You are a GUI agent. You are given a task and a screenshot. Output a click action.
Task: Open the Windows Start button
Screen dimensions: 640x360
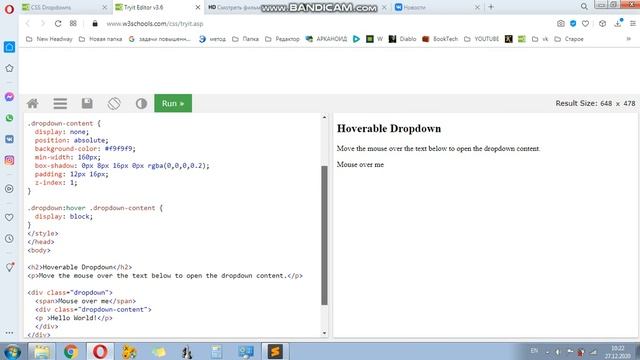click(x=12, y=352)
